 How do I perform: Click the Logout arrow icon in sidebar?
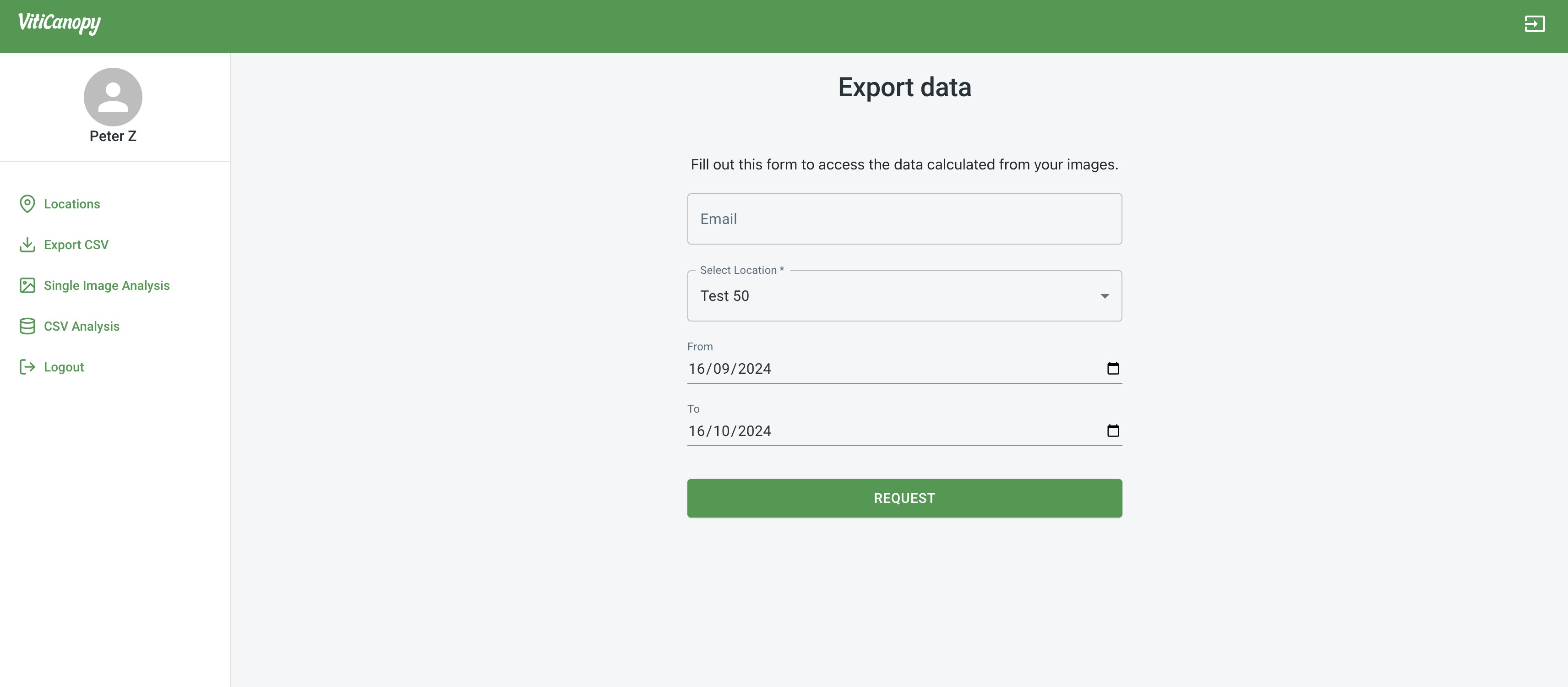[x=27, y=367]
